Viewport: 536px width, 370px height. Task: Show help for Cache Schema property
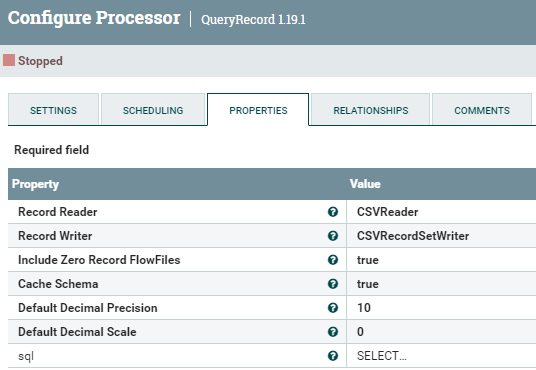(x=333, y=284)
